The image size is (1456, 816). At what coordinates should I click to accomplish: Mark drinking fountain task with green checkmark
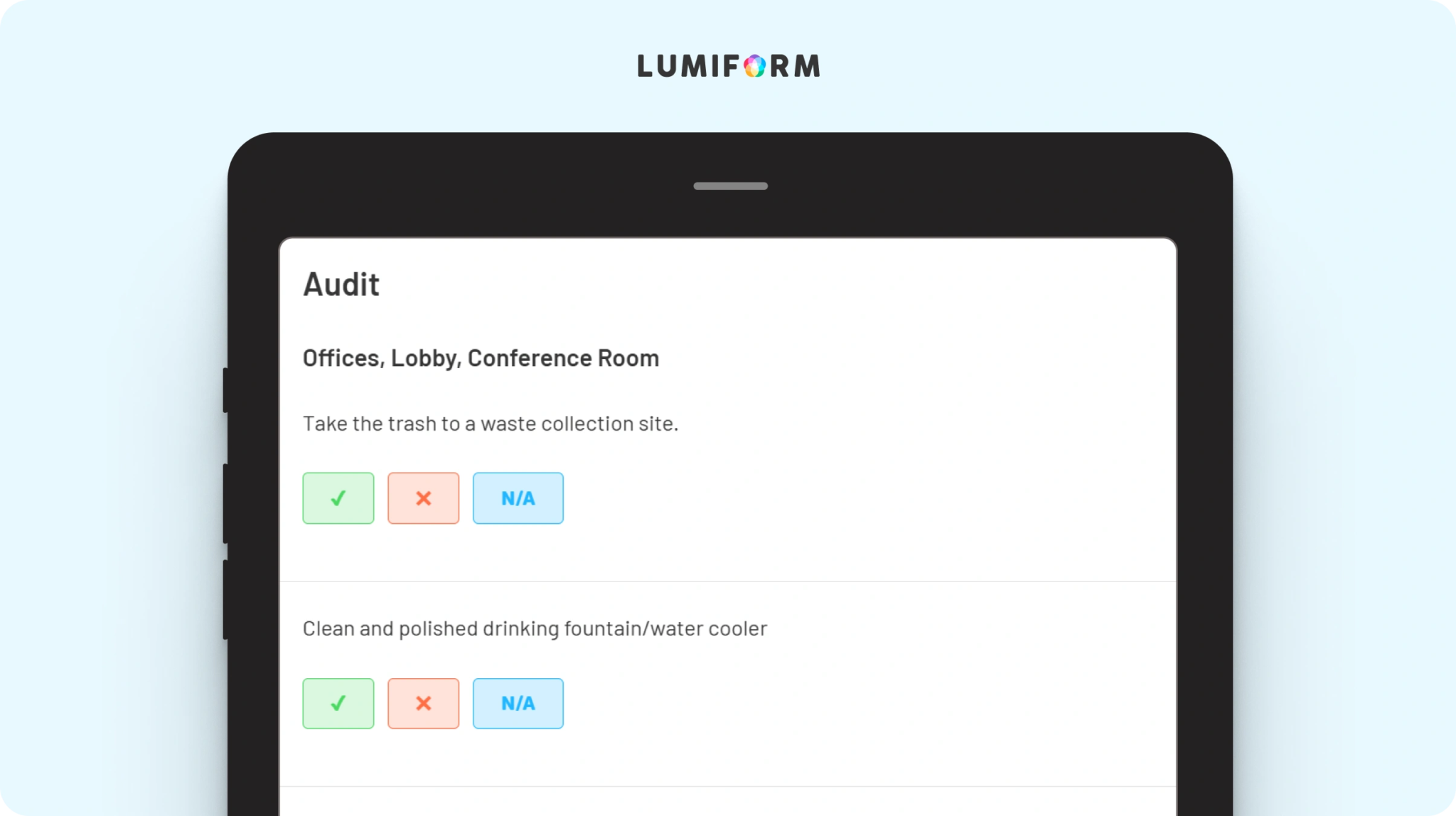(338, 703)
